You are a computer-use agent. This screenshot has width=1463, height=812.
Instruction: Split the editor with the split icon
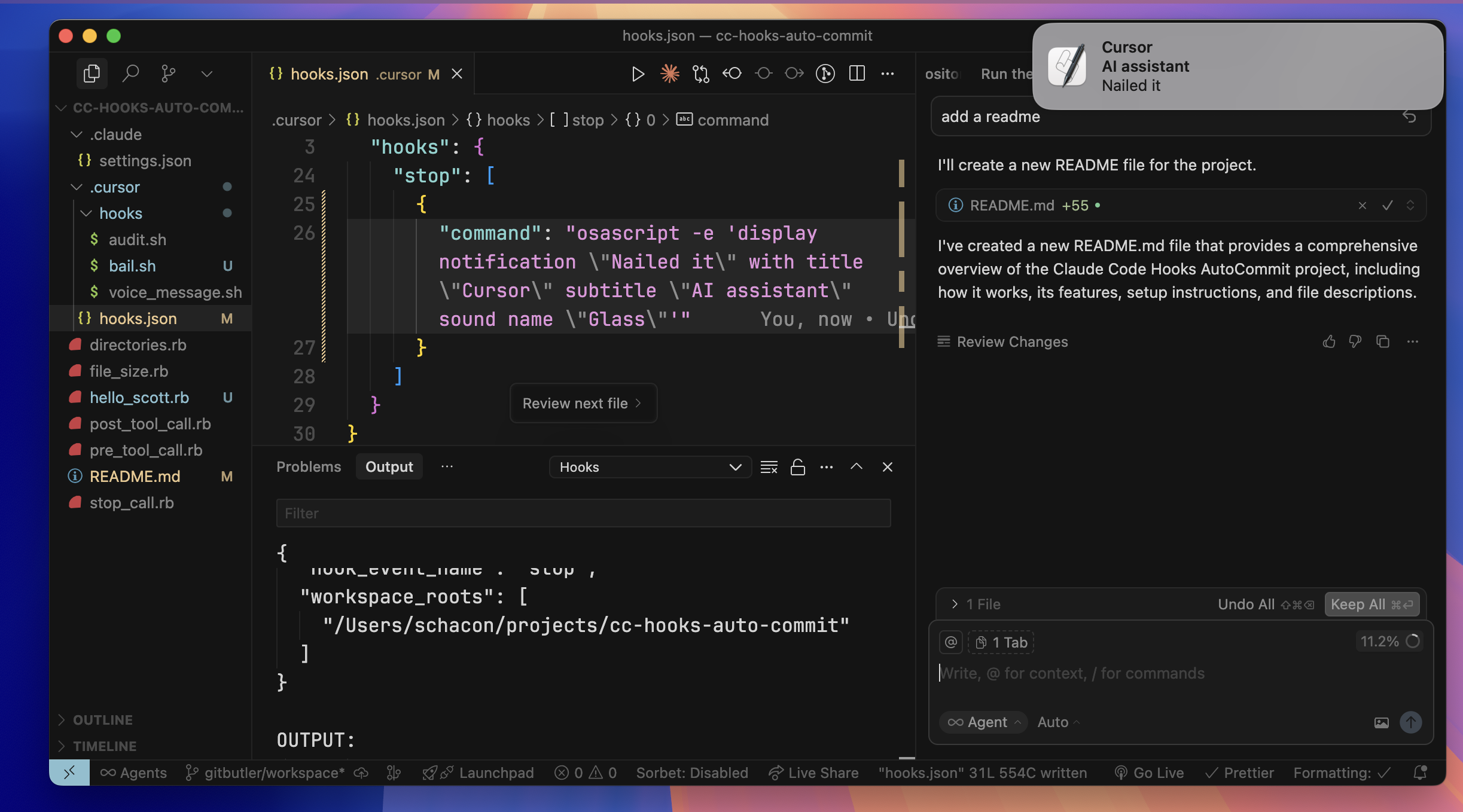point(857,74)
